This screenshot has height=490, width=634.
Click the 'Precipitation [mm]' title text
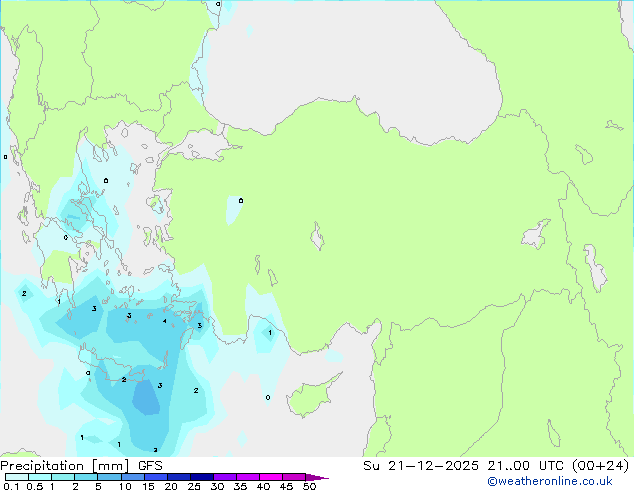tap(65, 466)
